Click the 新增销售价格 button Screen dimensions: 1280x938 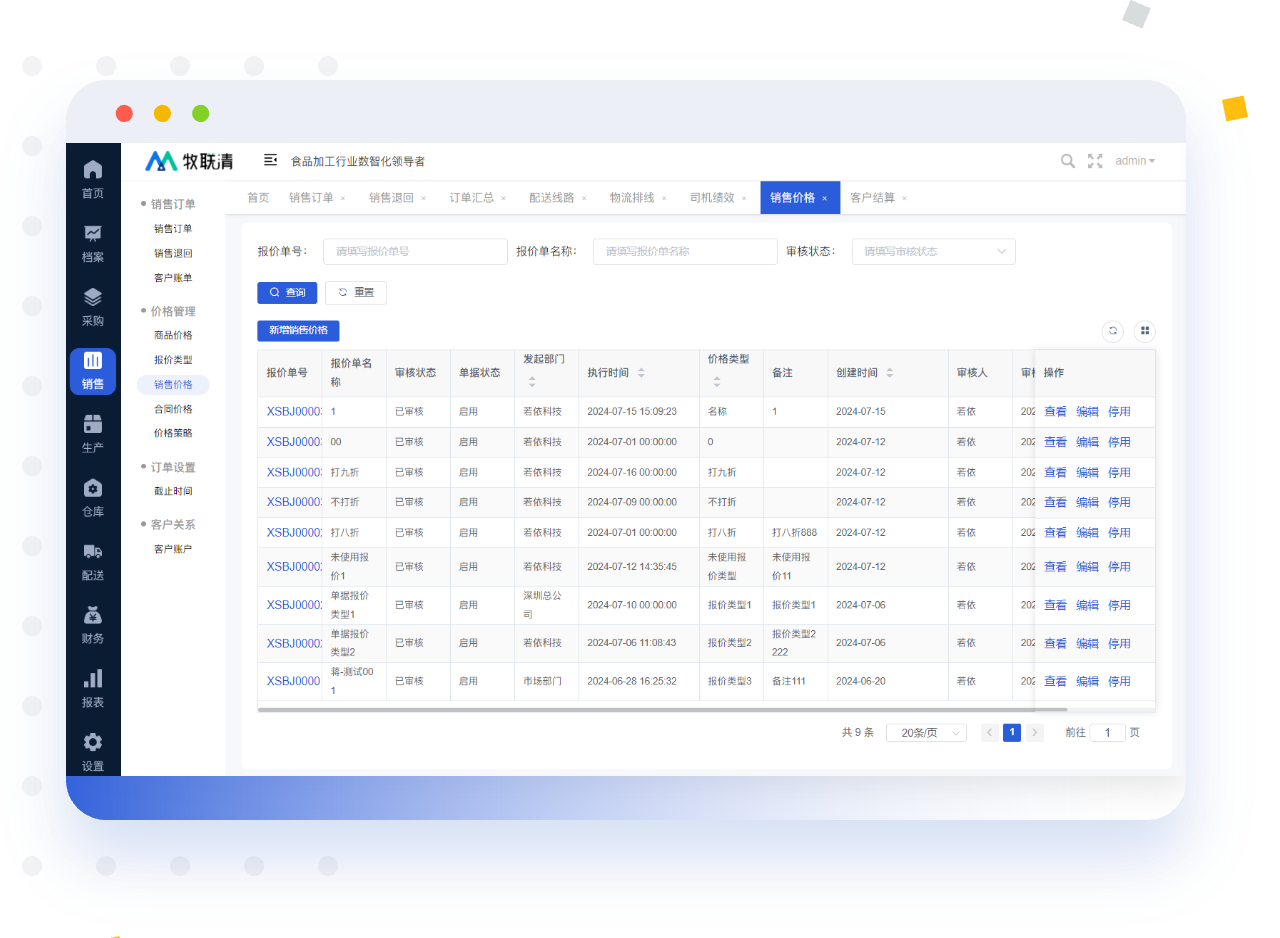(298, 331)
